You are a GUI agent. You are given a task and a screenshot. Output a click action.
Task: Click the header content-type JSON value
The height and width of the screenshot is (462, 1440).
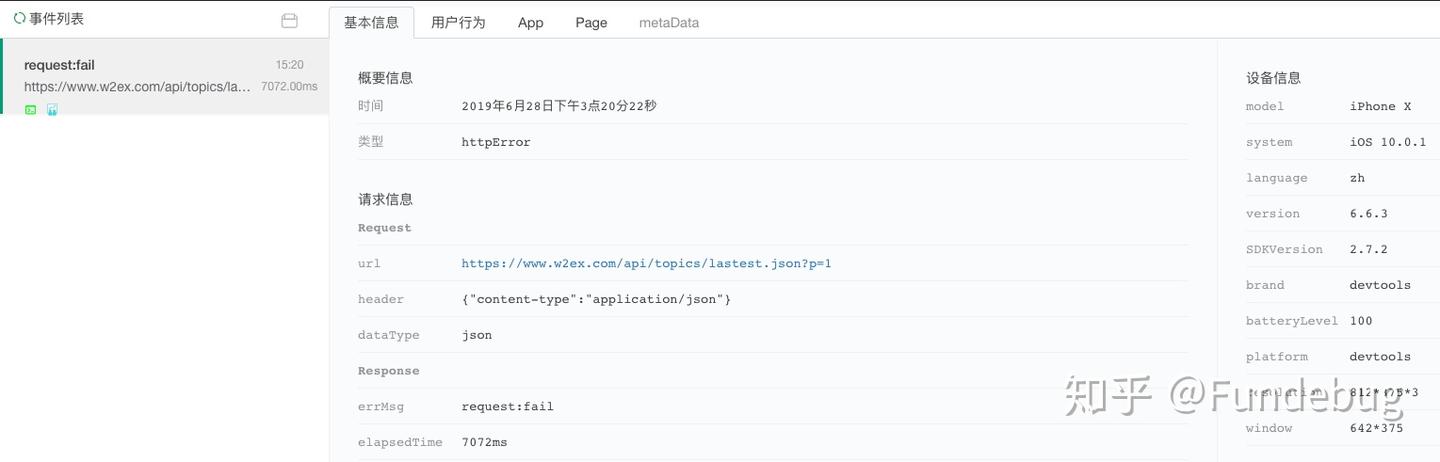(596, 300)
